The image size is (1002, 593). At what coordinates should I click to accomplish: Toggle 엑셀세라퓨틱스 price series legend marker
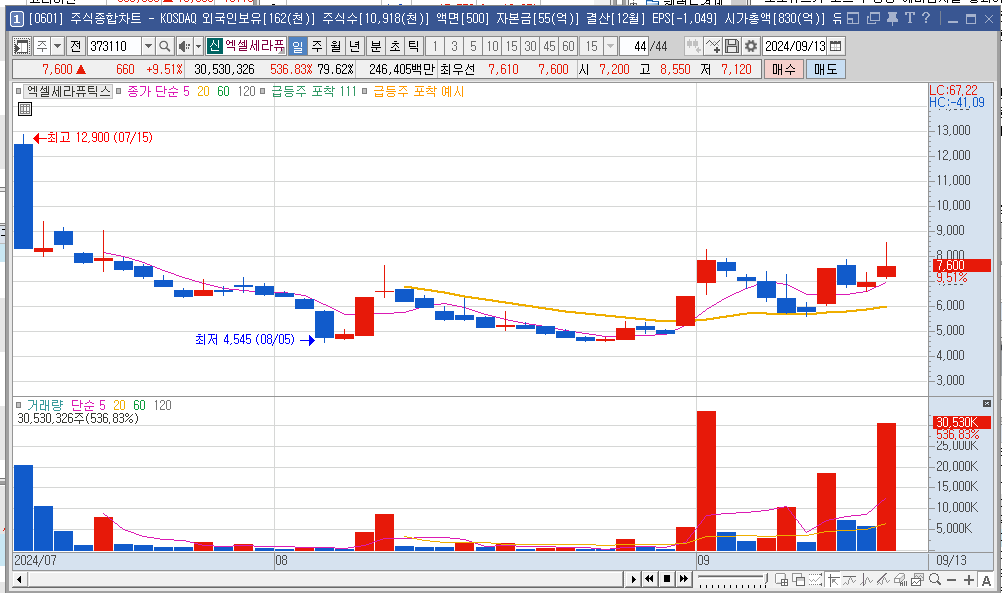(19, 91)
